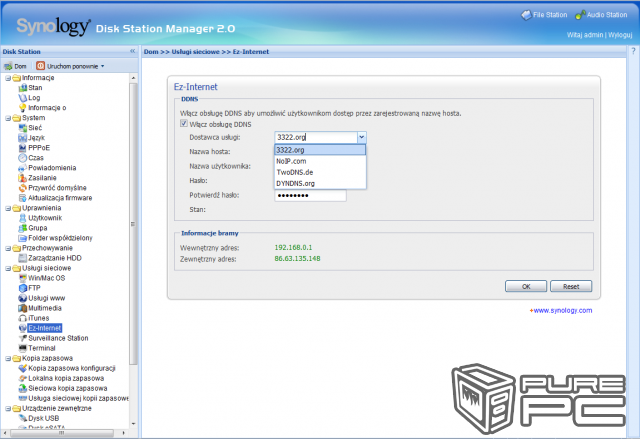Click the tree's vertical scrollbar up arrow
640x439 pixels.
point(133,78)
